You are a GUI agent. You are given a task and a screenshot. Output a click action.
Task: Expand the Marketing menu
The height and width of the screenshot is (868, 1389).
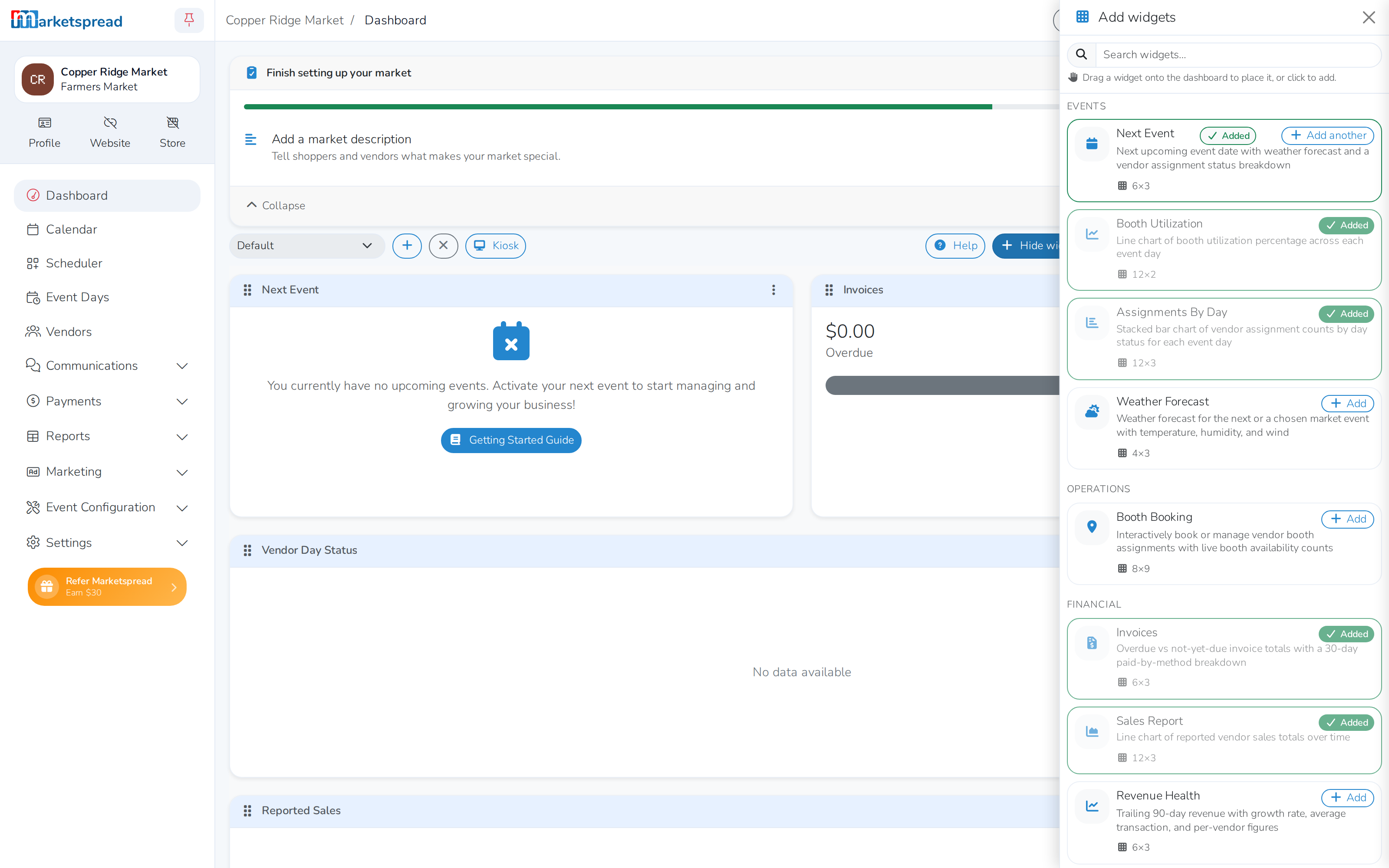107,472
